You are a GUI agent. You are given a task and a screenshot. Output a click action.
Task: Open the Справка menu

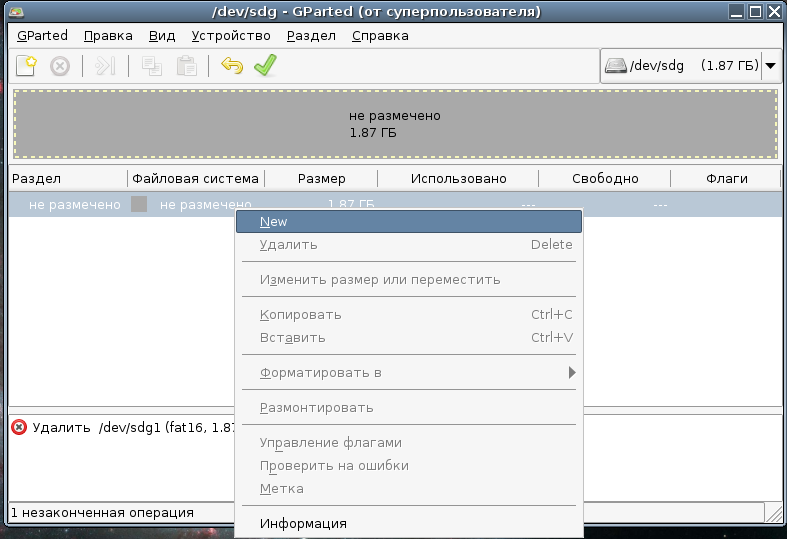point(380,36)
